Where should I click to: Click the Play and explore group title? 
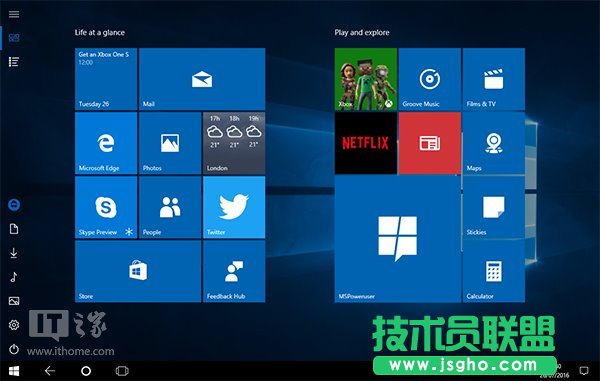point(362,33)
